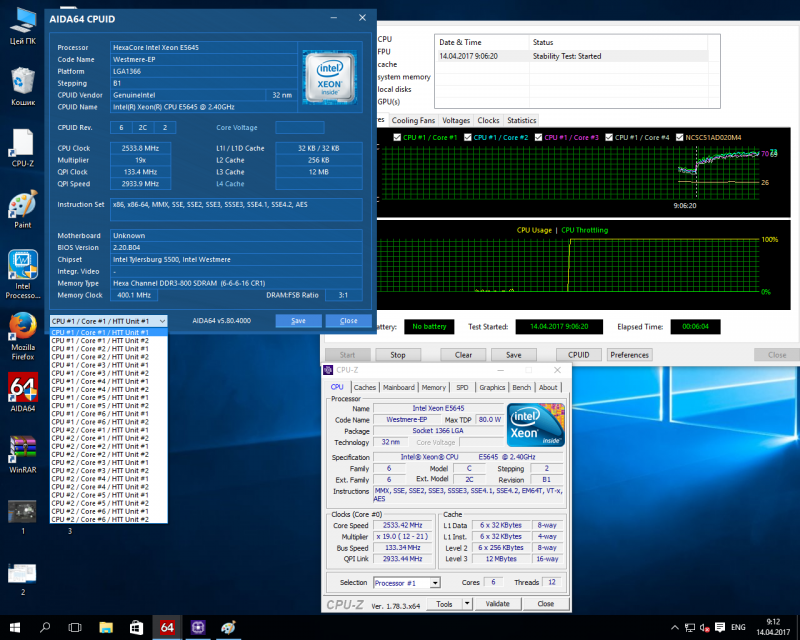
Task: Disable the NCSC51AD020M4 sensor checkbox
Action: point(679,137)
